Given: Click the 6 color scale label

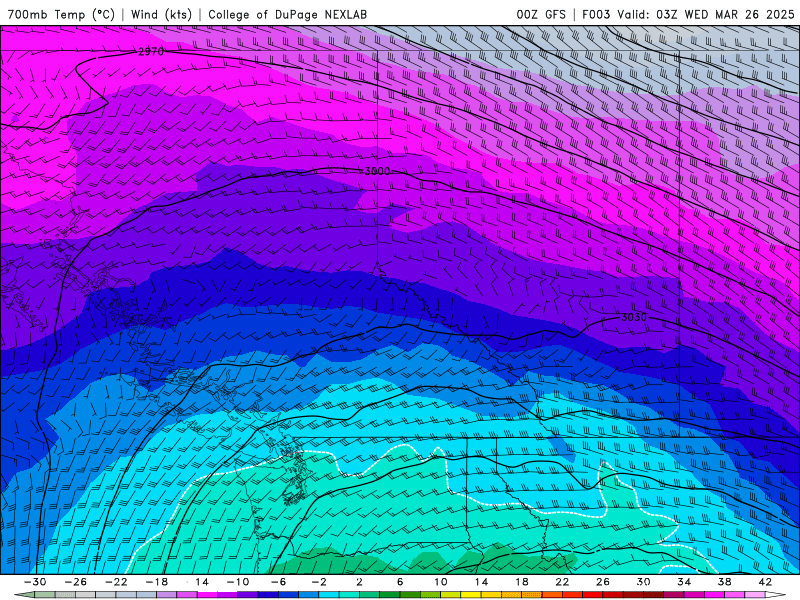Looking at the screenshot, I should pyautogui.click(x=400, y=582).
